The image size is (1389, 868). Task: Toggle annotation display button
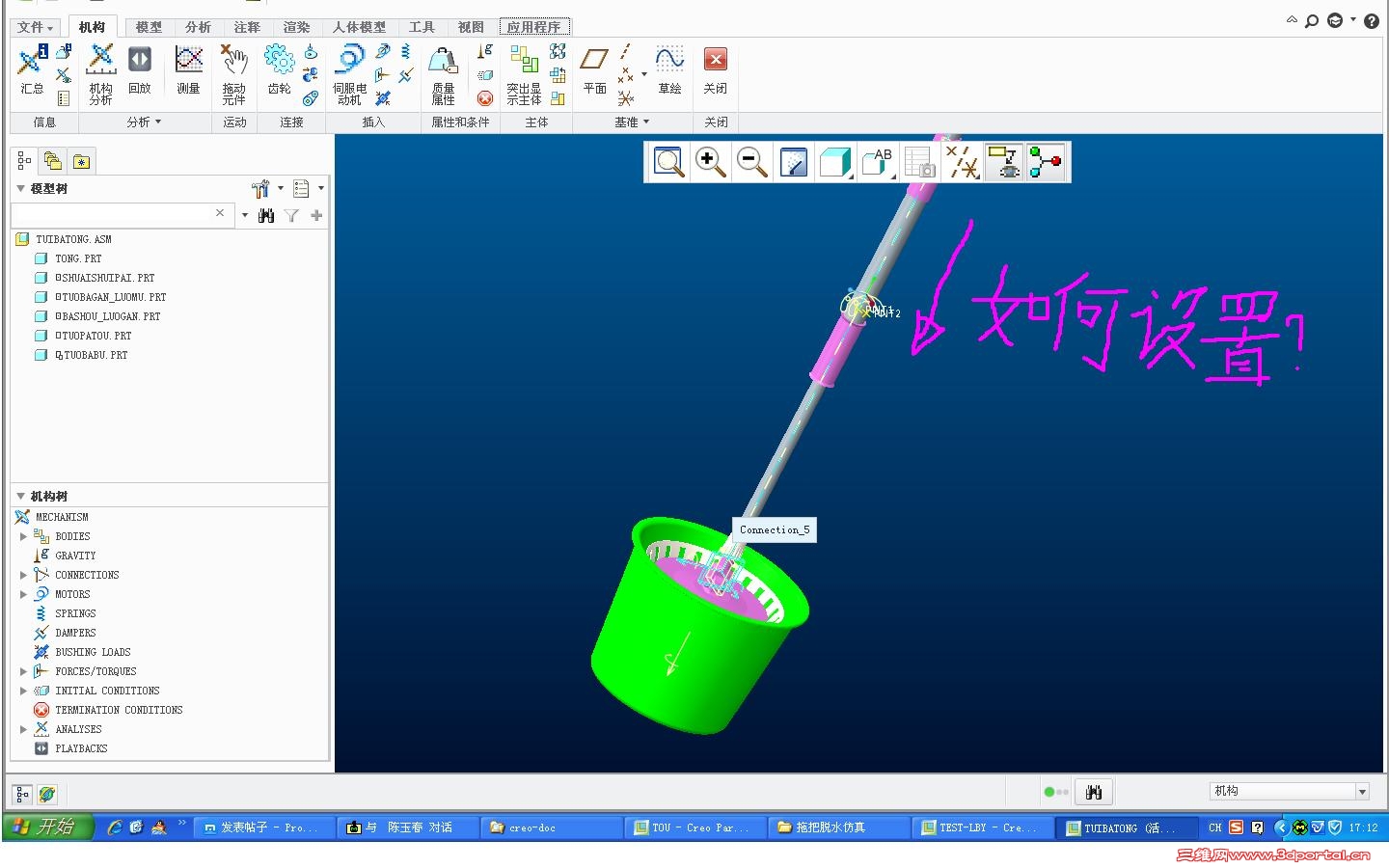1003,162
